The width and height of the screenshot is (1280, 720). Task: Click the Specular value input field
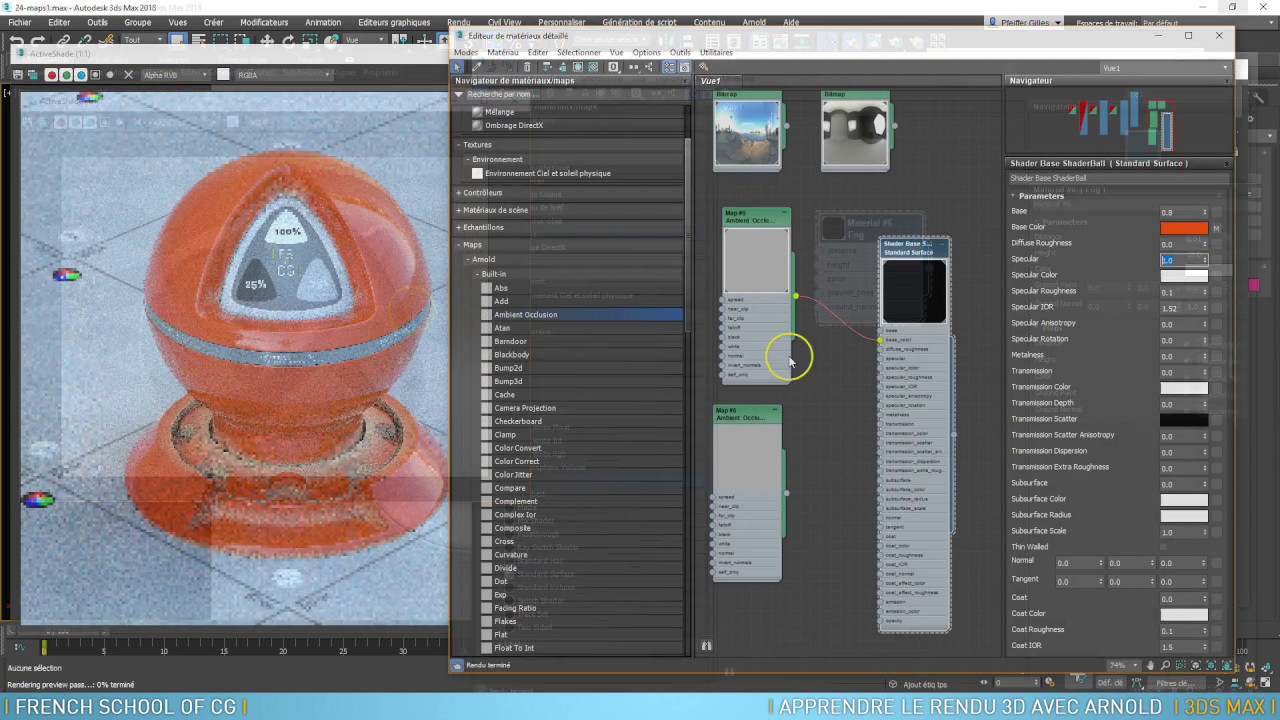(x=1184, y=260)
